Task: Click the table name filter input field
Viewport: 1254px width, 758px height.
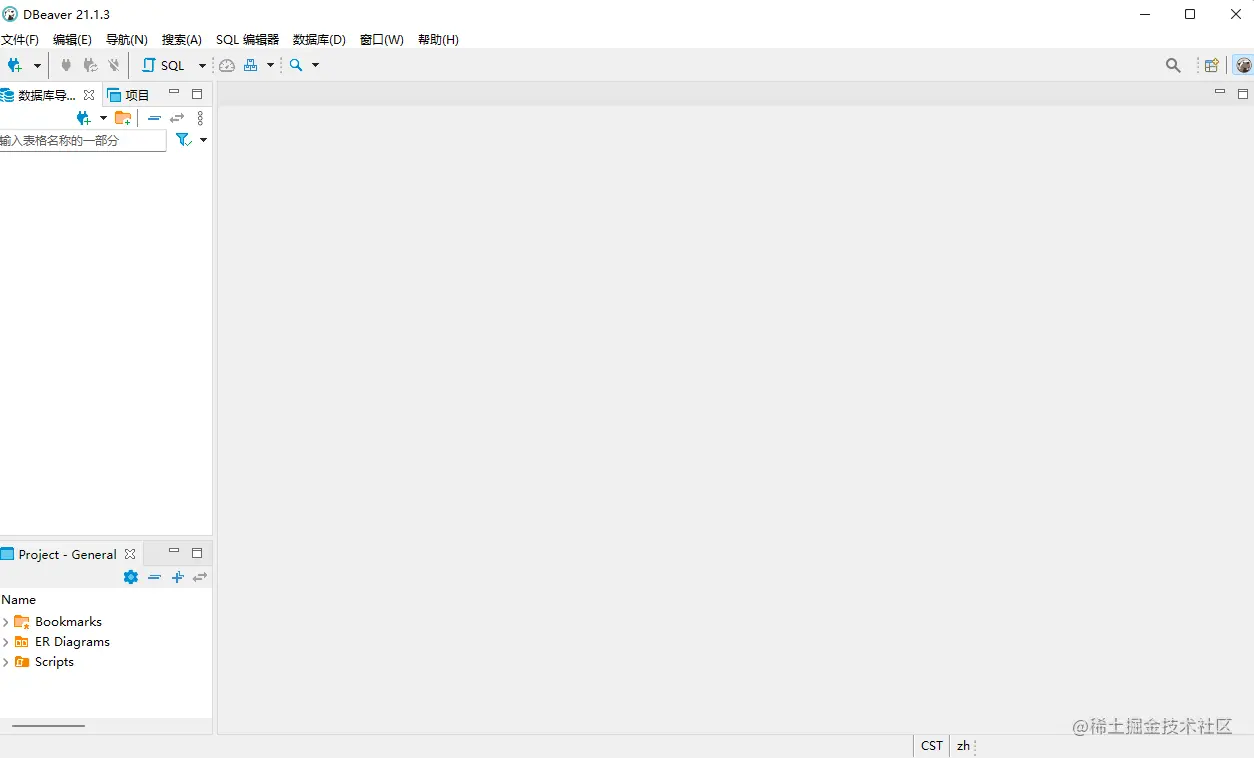Action: [80, 140]
